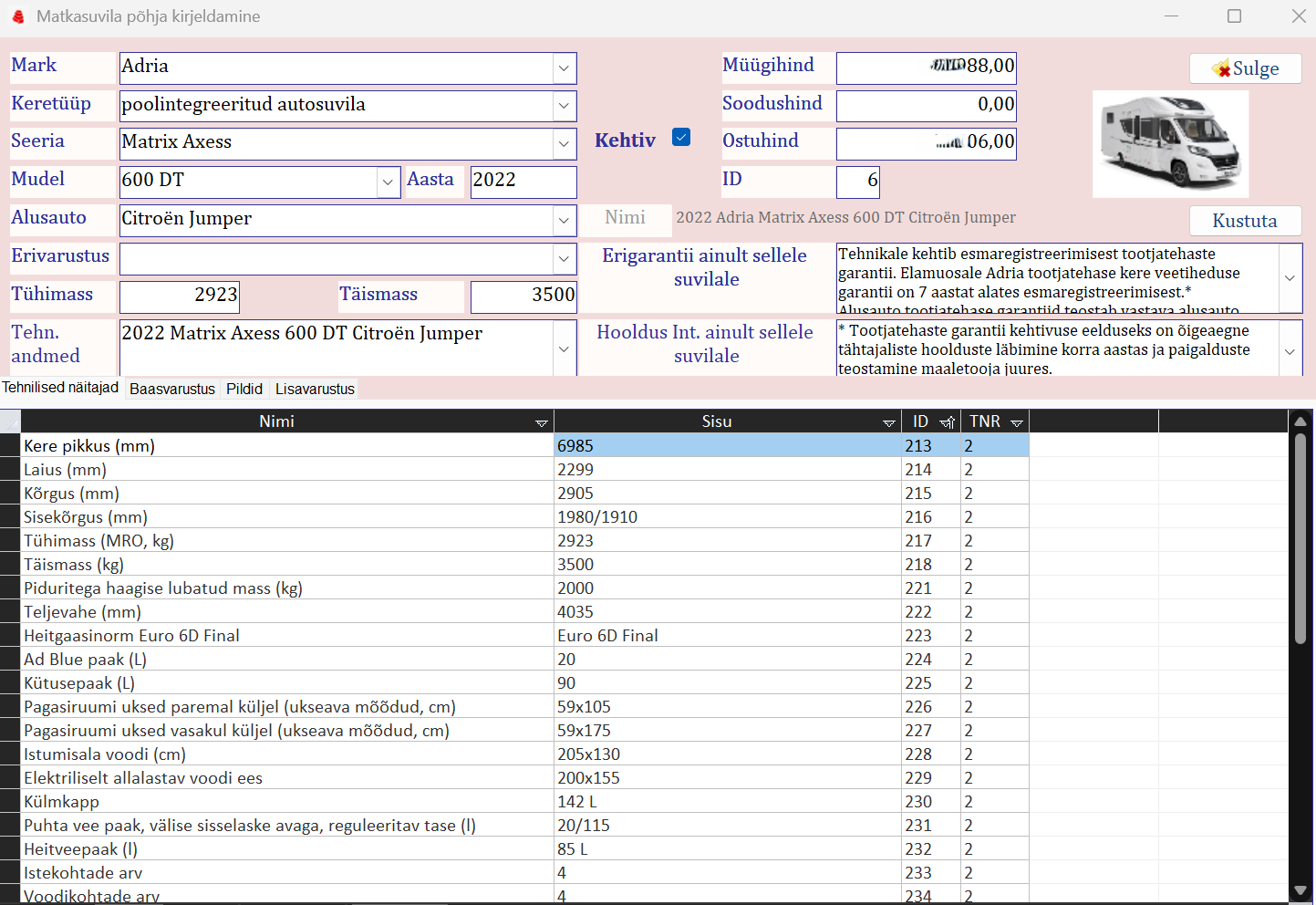This screenshot has width=1316, height=905.
Task: Toggle the Kehtiv checkbox
Action: coord(681,137)
